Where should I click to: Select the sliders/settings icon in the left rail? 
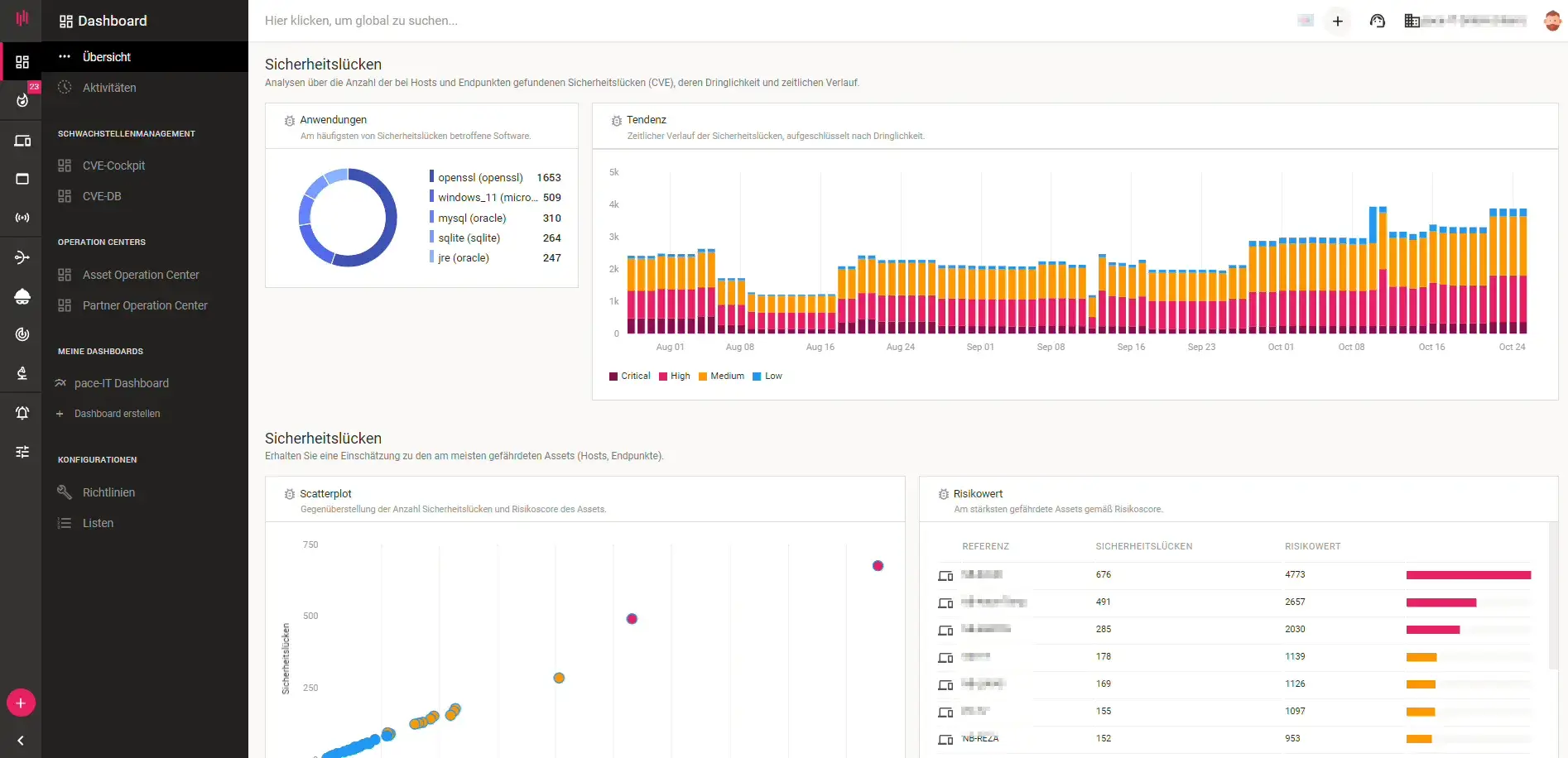coord(22,451)
